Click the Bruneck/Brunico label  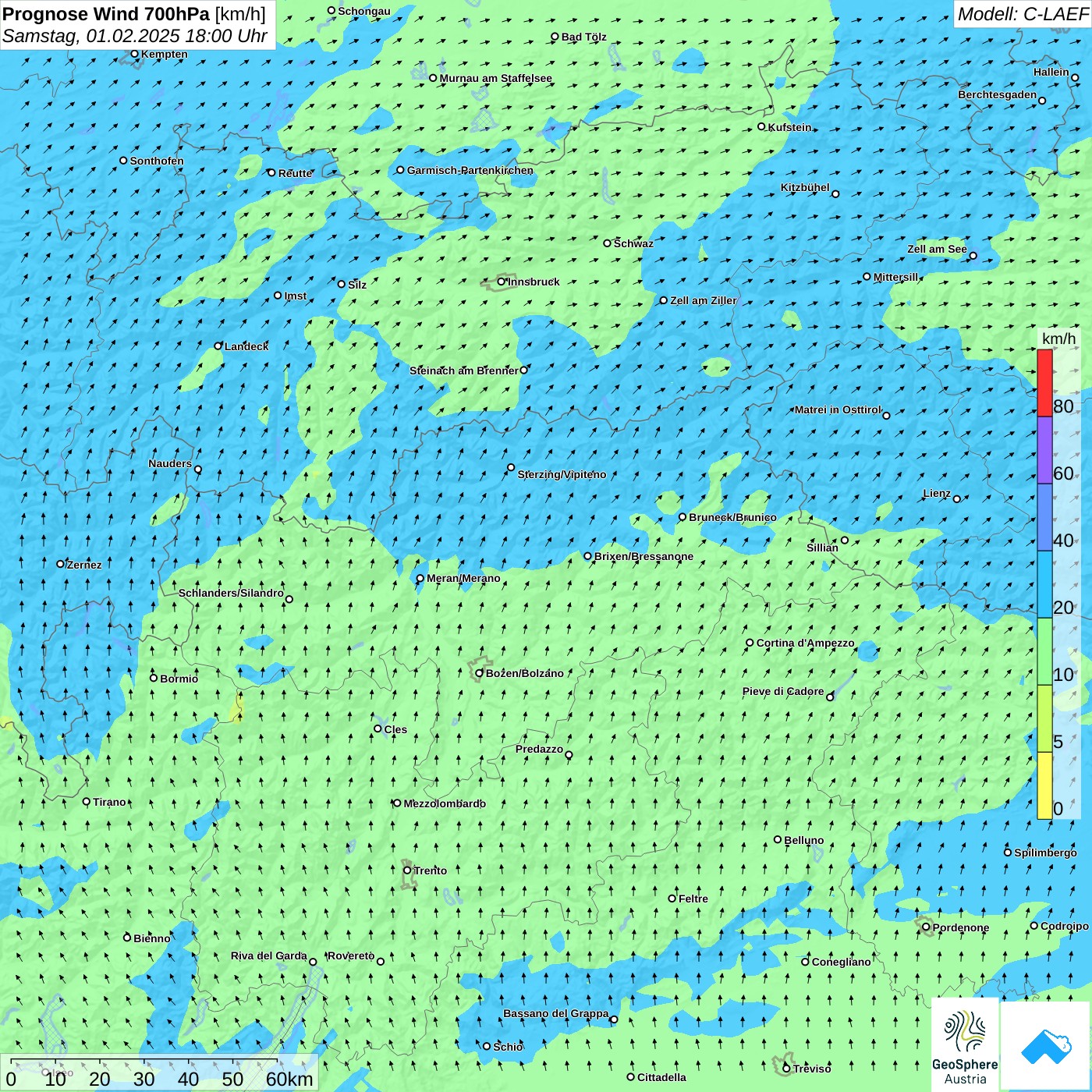732,517
